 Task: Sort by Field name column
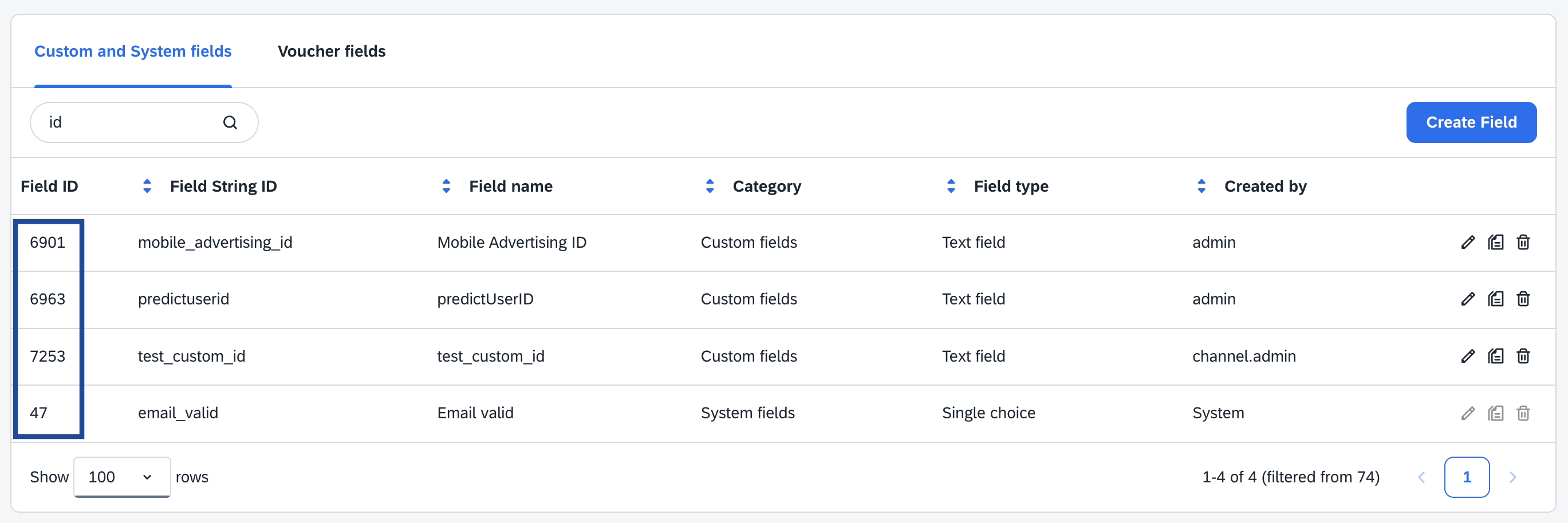click(x=446, y=186)
